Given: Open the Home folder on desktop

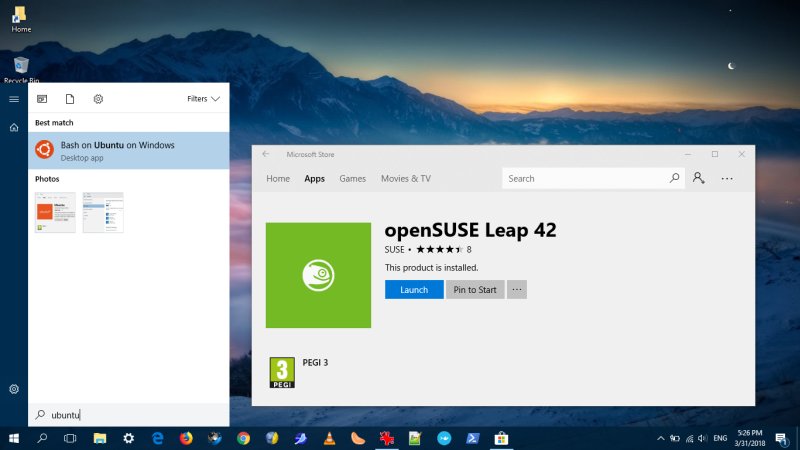Looking at the screenshot, I should tap(21, 19).
